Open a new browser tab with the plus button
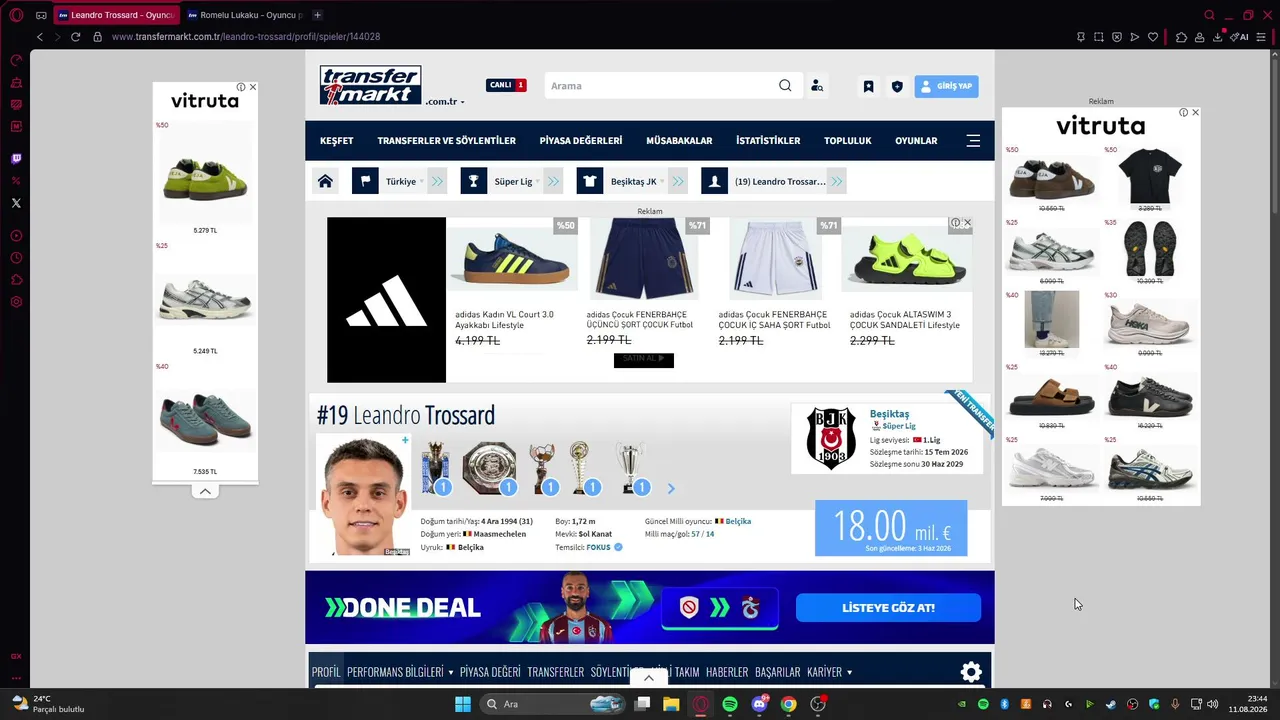Viewport: 1280px width, 720px height. 317,15
